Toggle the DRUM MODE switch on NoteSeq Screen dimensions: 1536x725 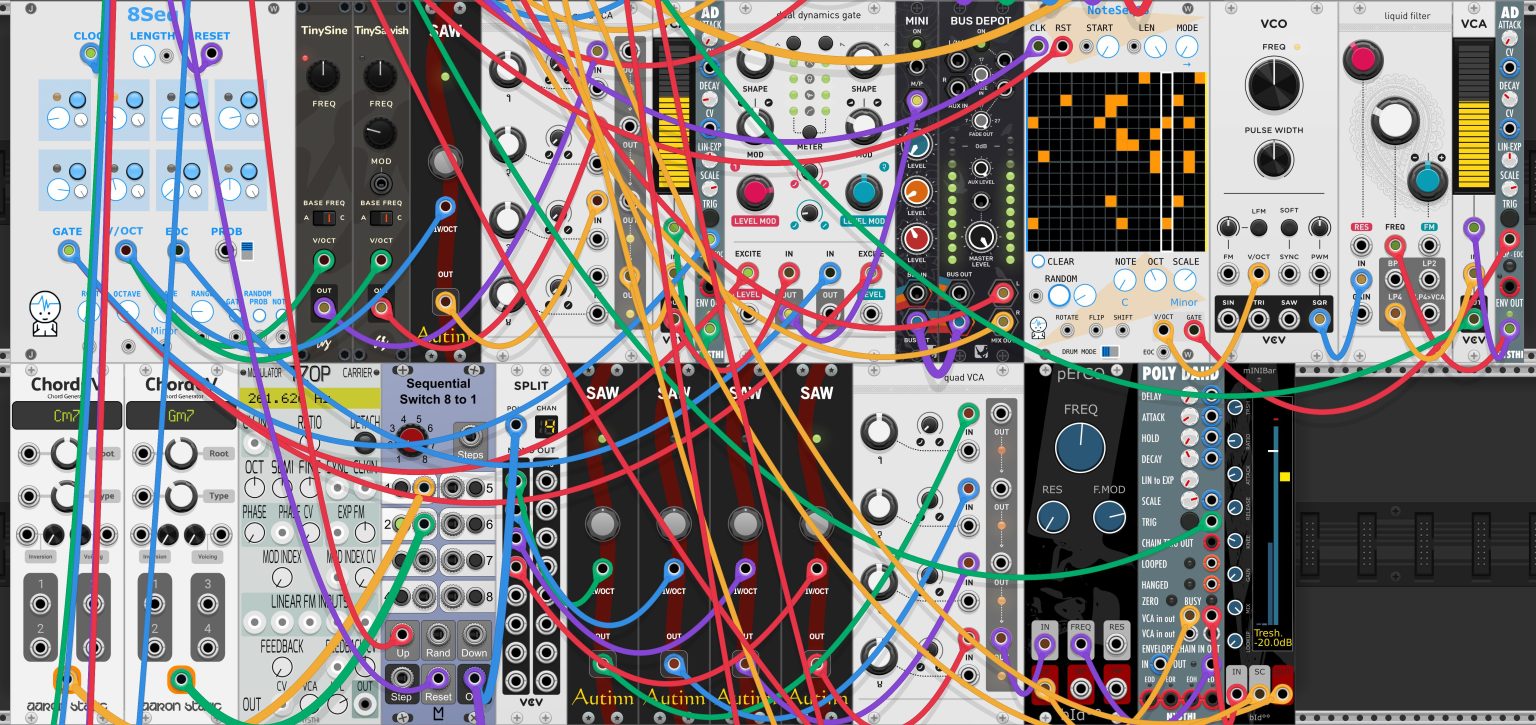coord(1110,352)
